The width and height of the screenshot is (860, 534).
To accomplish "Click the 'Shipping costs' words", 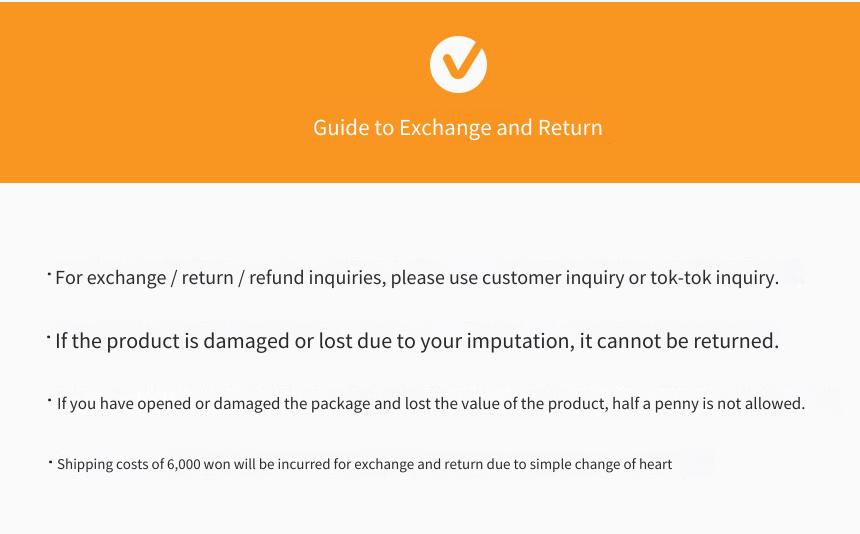I will pos(103,464).
